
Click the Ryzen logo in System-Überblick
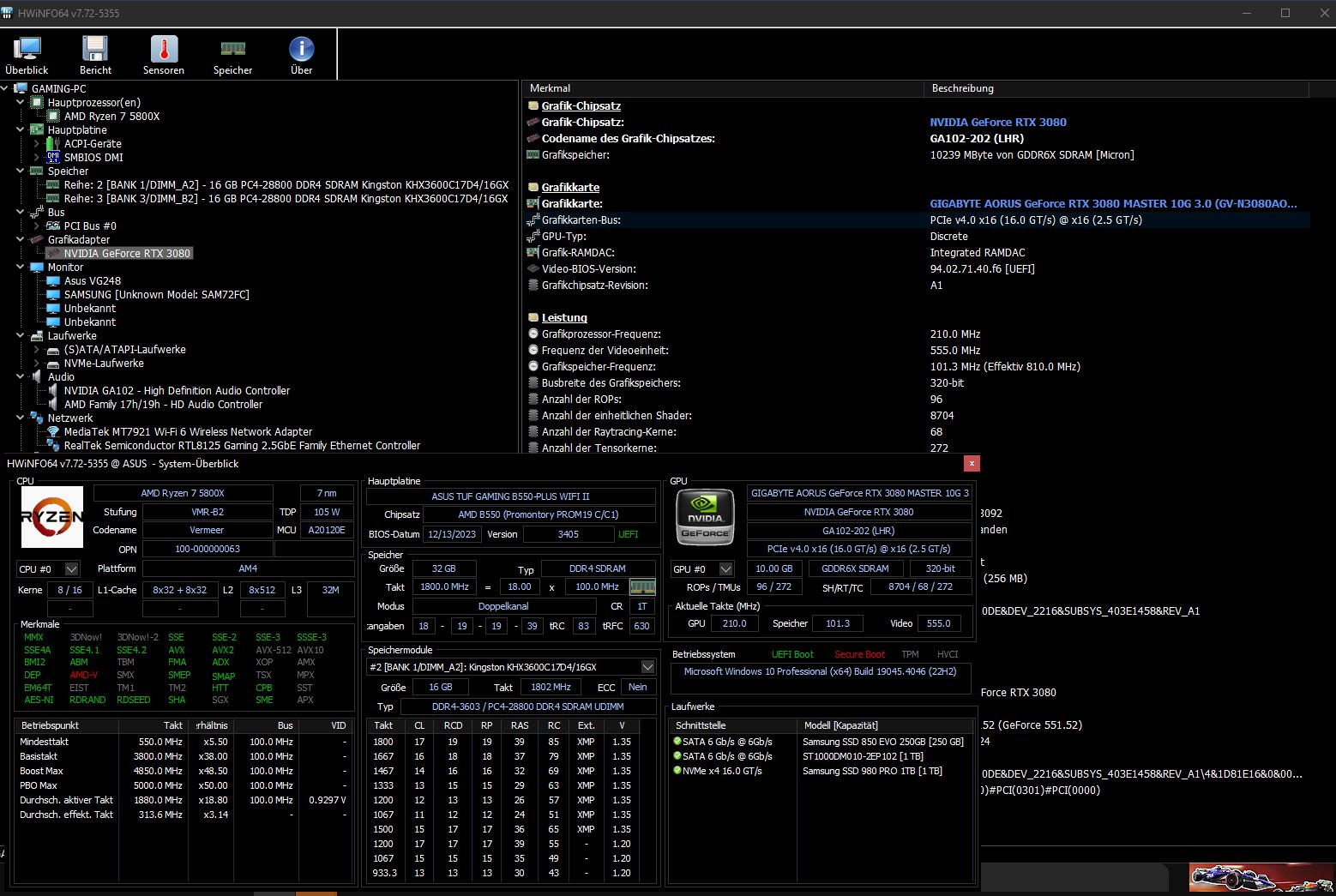pyautogui.click(x=51, y=517)
